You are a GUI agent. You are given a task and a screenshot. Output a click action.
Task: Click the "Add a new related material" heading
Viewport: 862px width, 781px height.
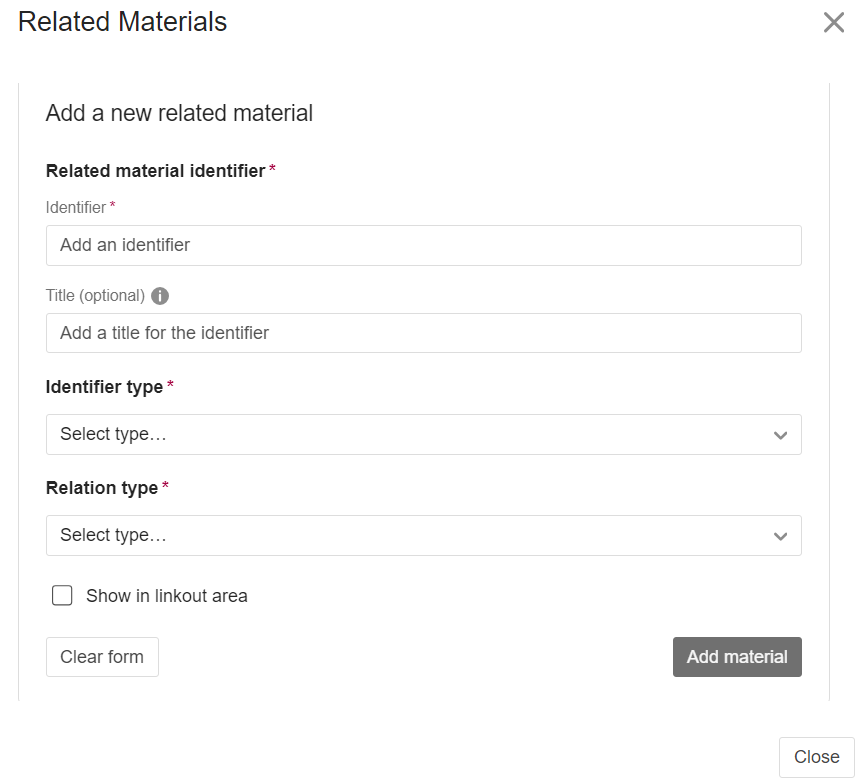(179, 113)
